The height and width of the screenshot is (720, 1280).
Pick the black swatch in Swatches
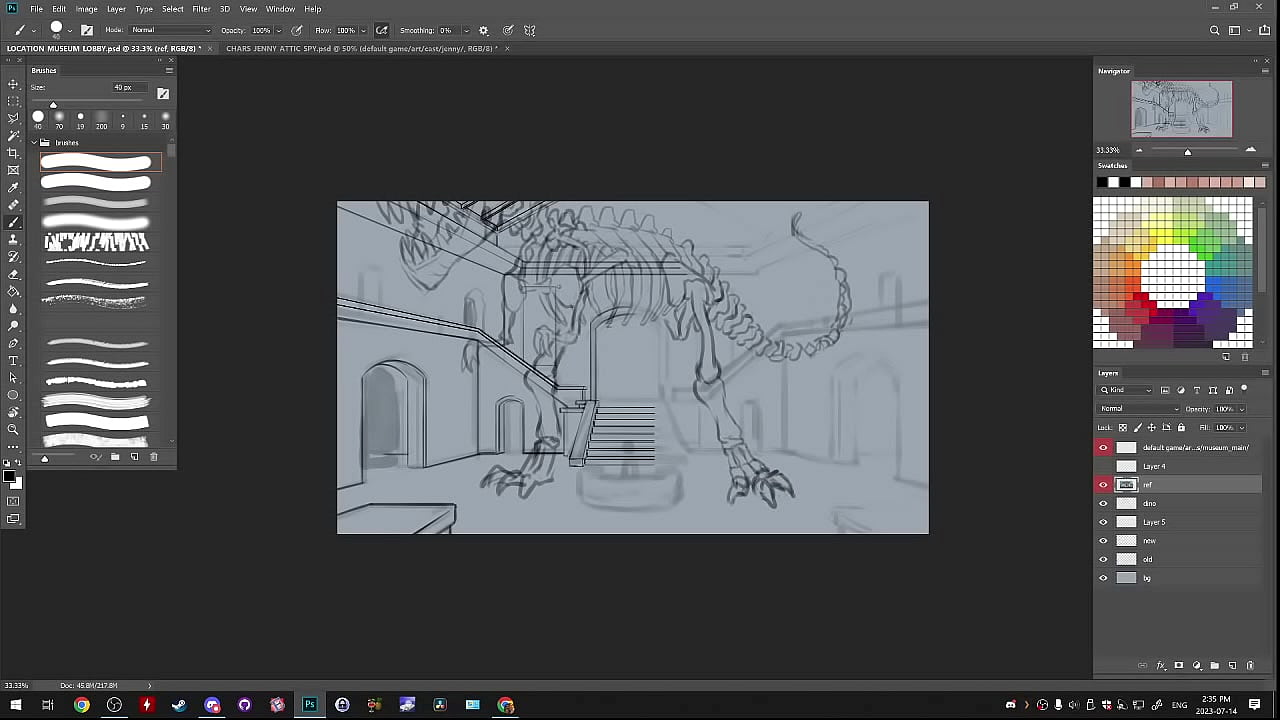1102,182
